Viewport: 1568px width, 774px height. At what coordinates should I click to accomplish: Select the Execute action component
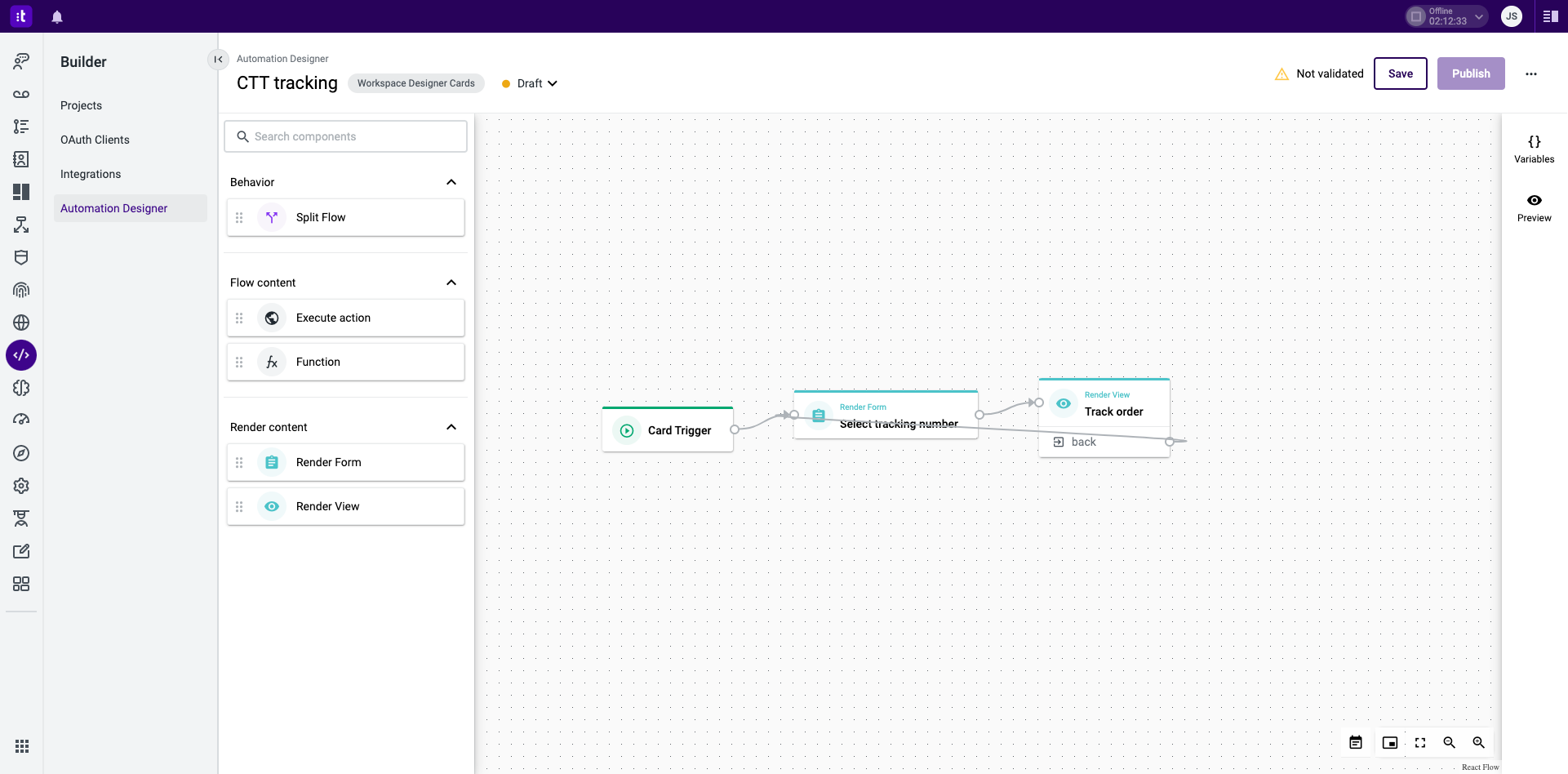pos(346,318)
